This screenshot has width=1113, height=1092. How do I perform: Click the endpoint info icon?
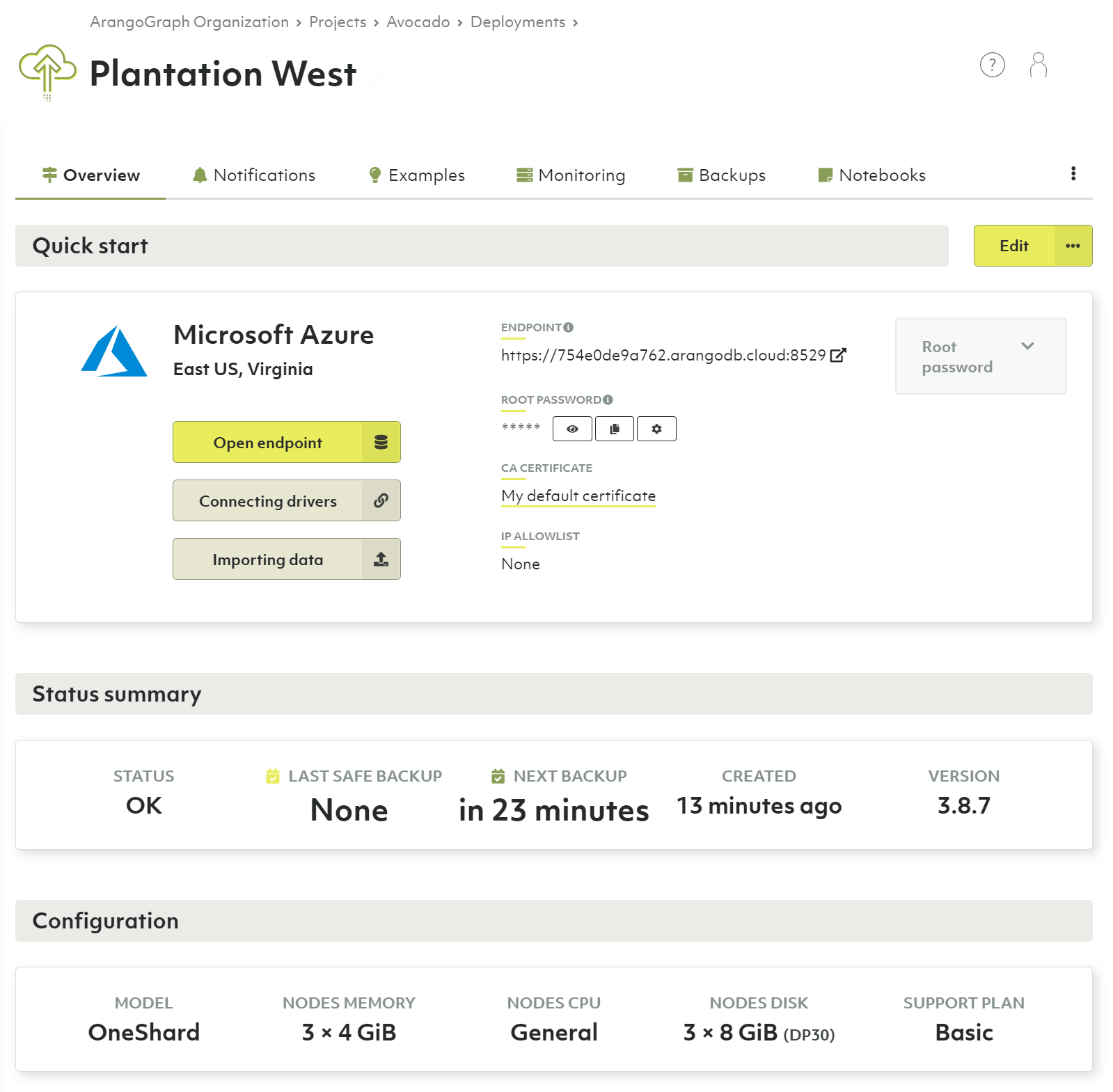(x=569, y=327)
